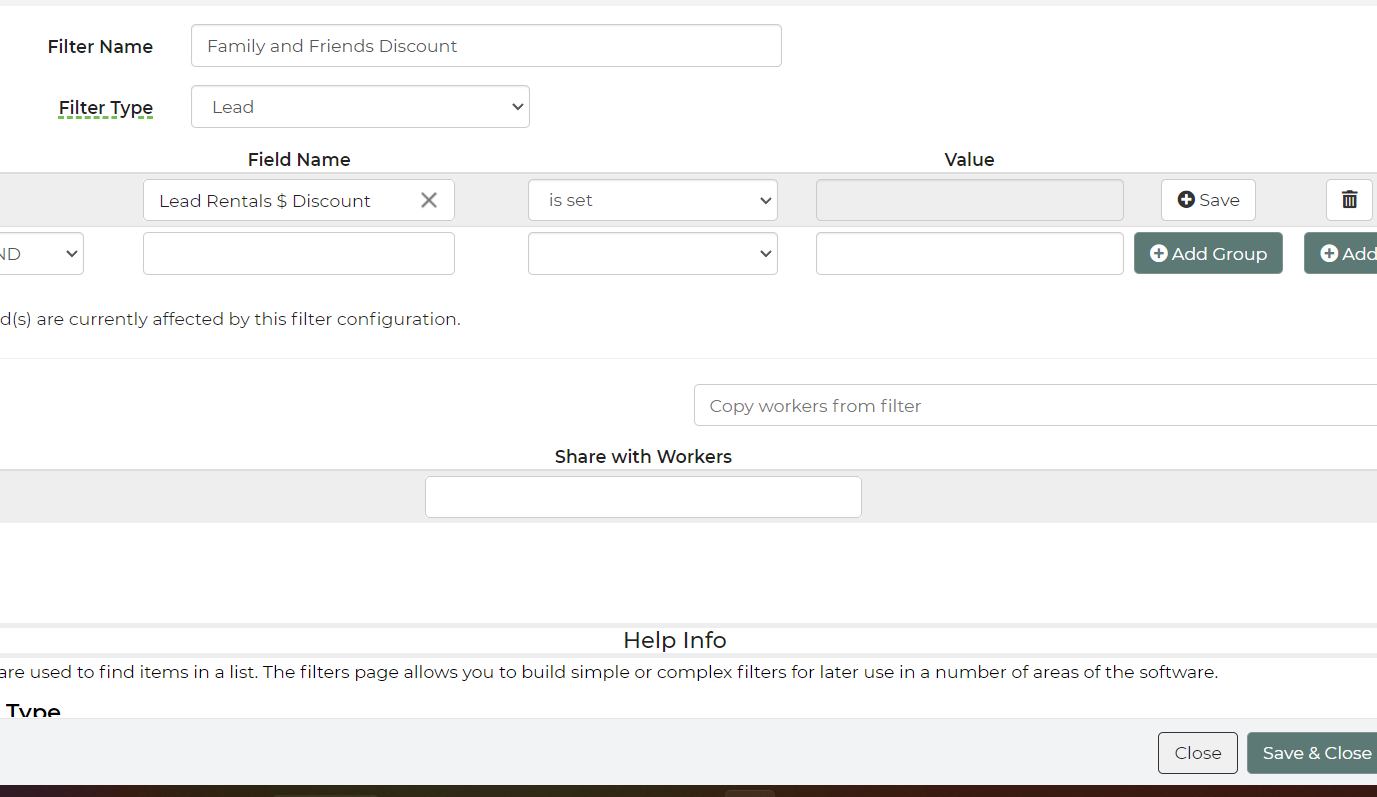This screenshot has height=797, width=1377.
Task: Open the empty operator dropdown in second row
Action: [x=652, y=254]
